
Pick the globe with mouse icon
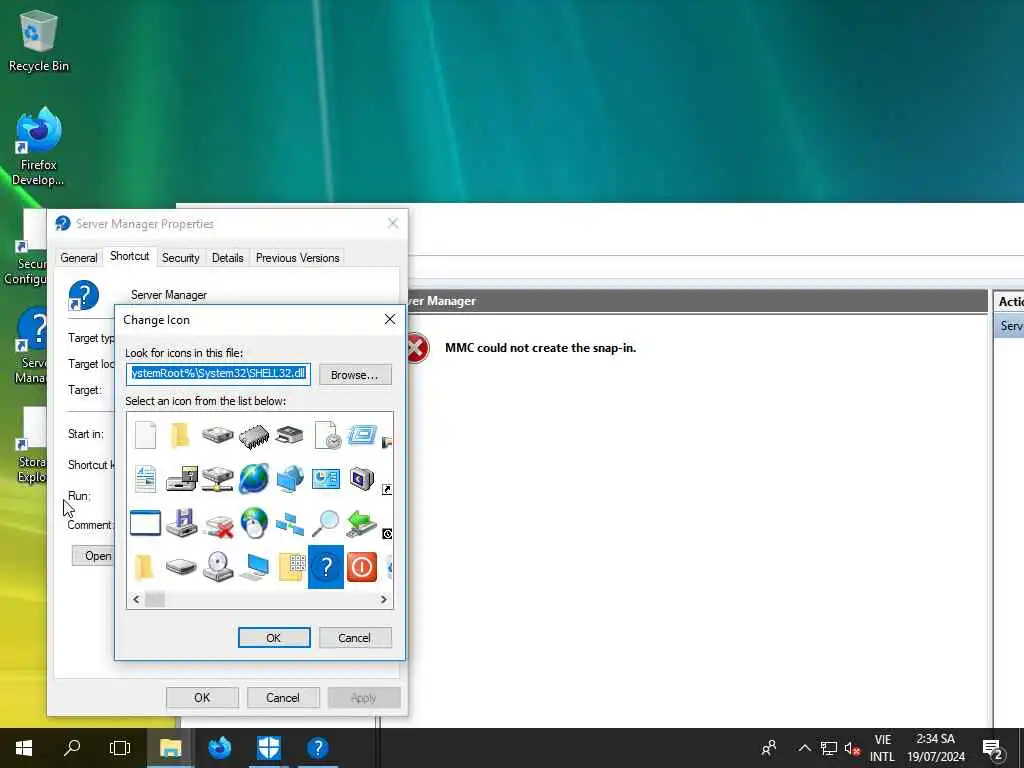pos(253,523)
